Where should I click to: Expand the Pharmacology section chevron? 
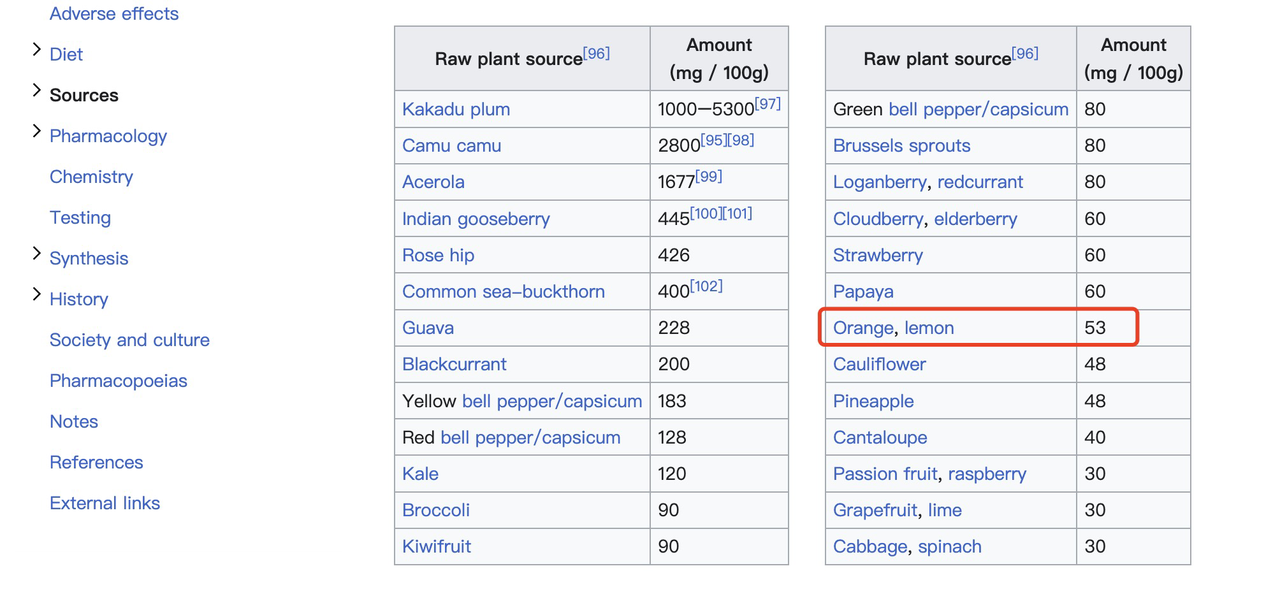pyautogui.click(x=36, y=132)
